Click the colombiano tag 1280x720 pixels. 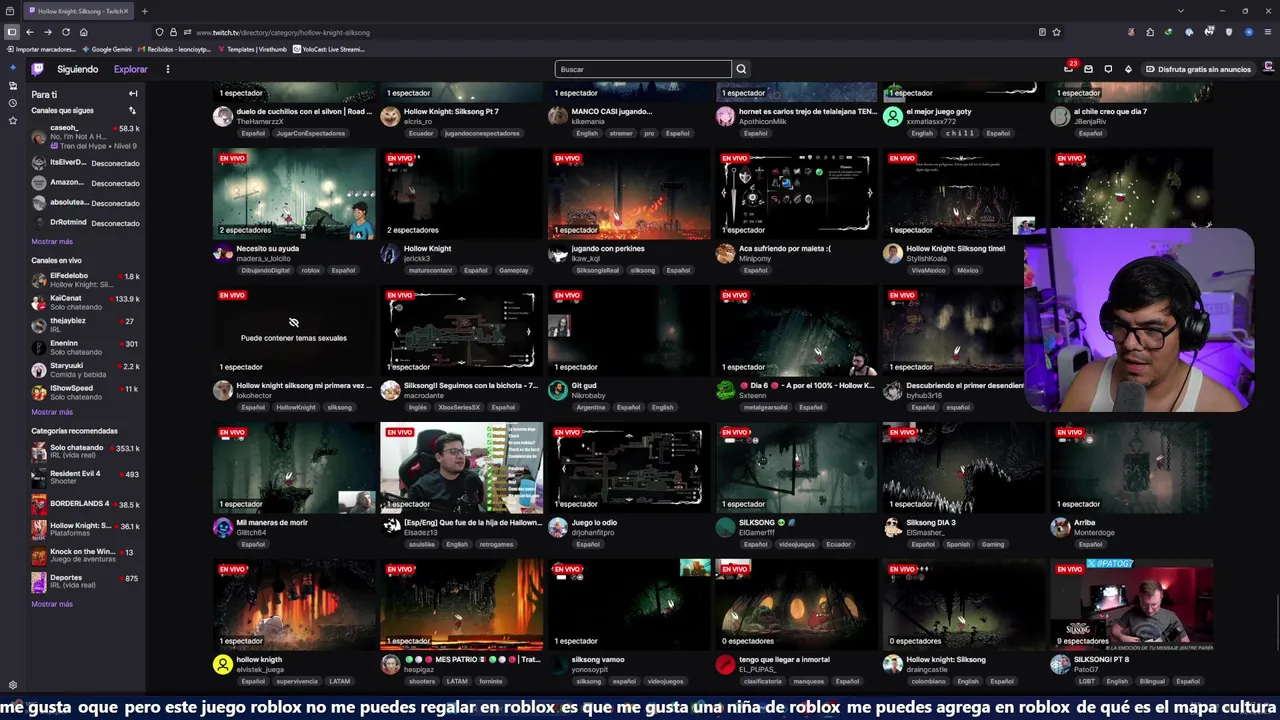click(927, 681)
